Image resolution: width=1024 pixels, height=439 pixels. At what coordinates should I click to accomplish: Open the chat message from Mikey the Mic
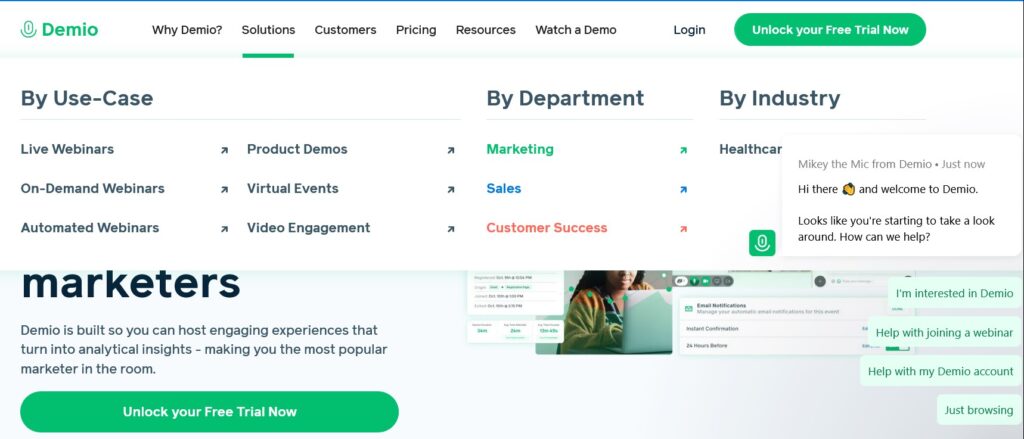(x=901, y=195)
